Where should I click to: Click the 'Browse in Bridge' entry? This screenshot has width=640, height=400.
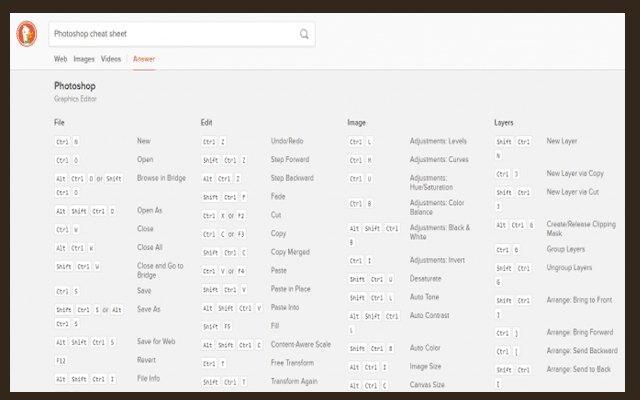(x=159, y=177)
